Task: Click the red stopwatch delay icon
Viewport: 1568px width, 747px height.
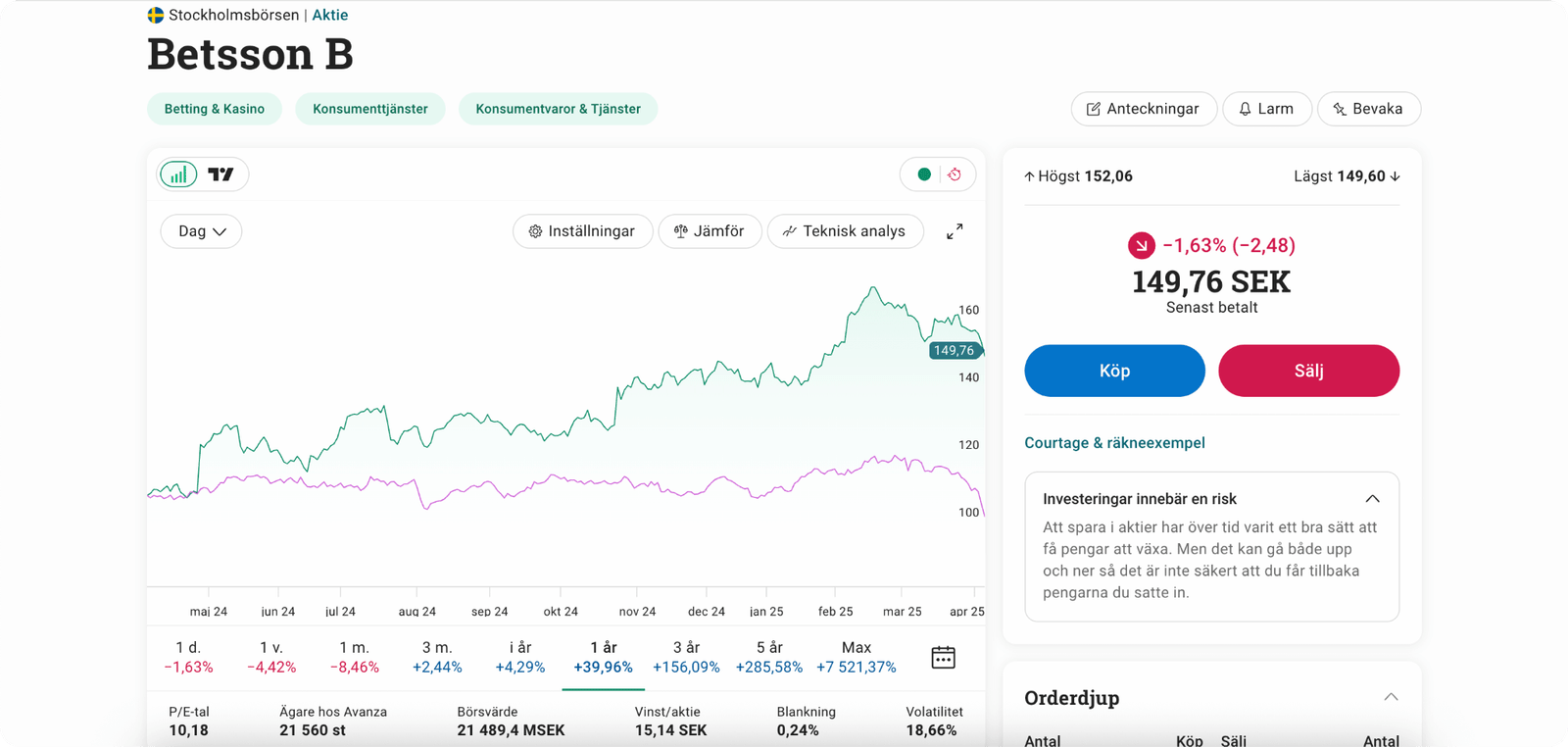Action: pyautogui.click(x=955, y=174)
